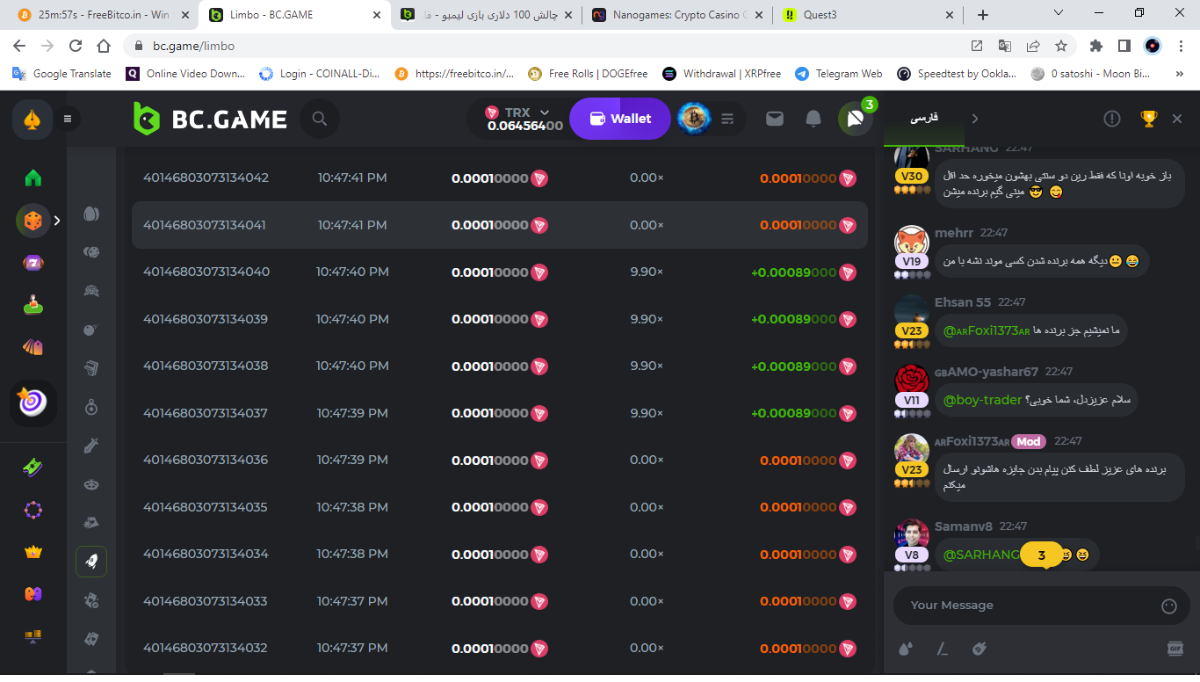Click the purple Wallet button
This screenshot has width=1200, height=682.
click(x=620, y=119)
